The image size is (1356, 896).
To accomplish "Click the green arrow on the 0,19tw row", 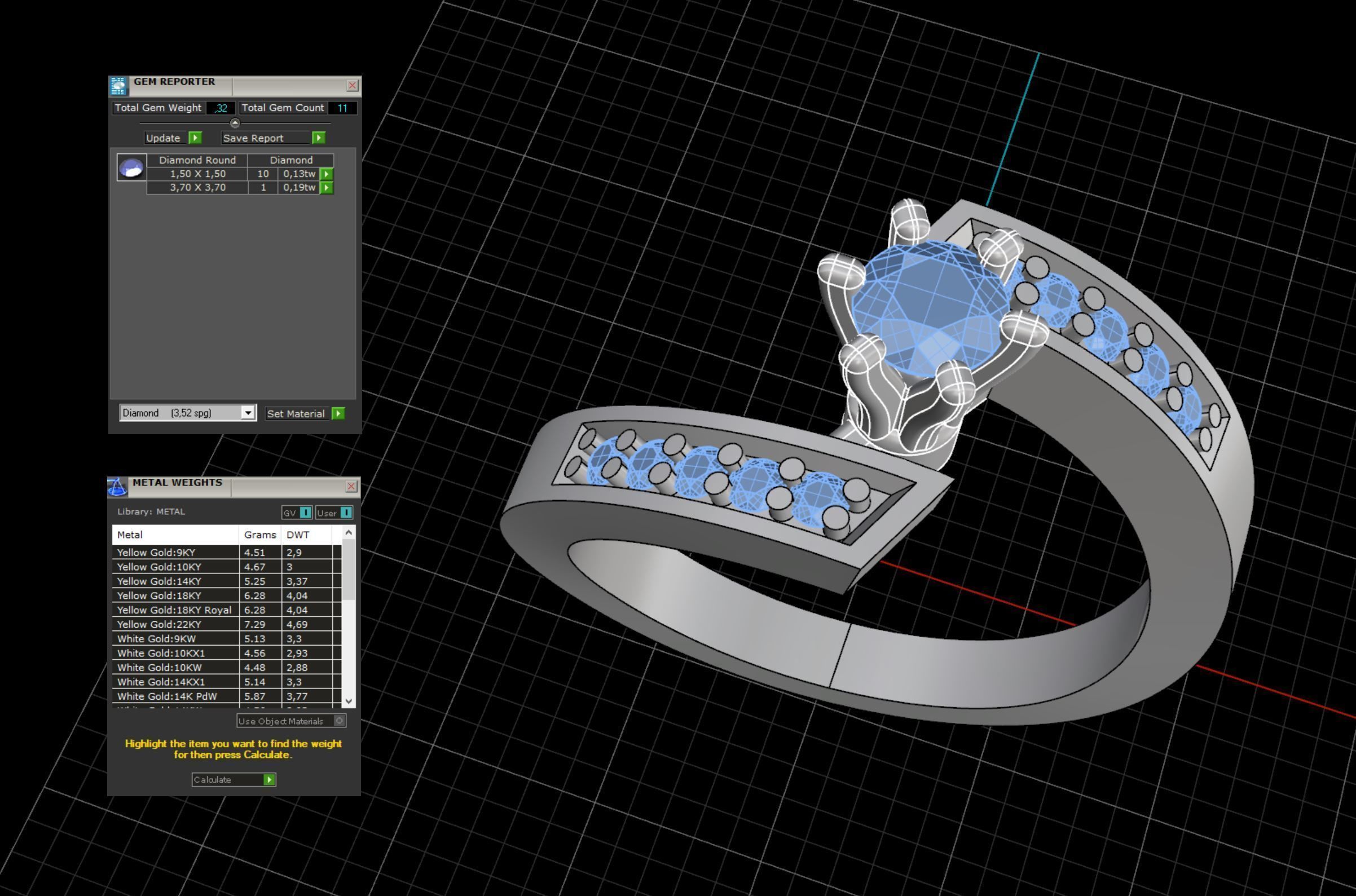I will [326, 187].
